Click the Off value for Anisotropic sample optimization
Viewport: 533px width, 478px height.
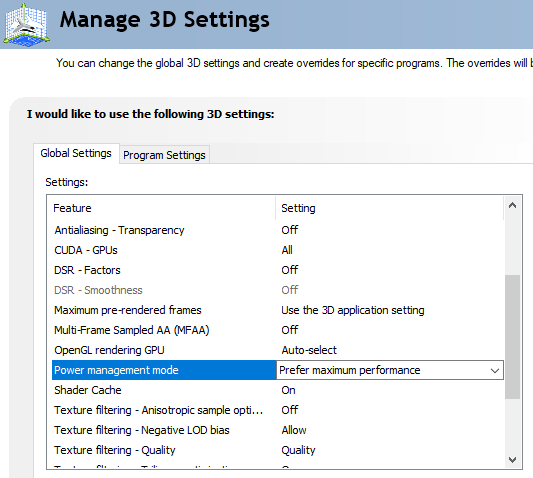tap(290, 410)
